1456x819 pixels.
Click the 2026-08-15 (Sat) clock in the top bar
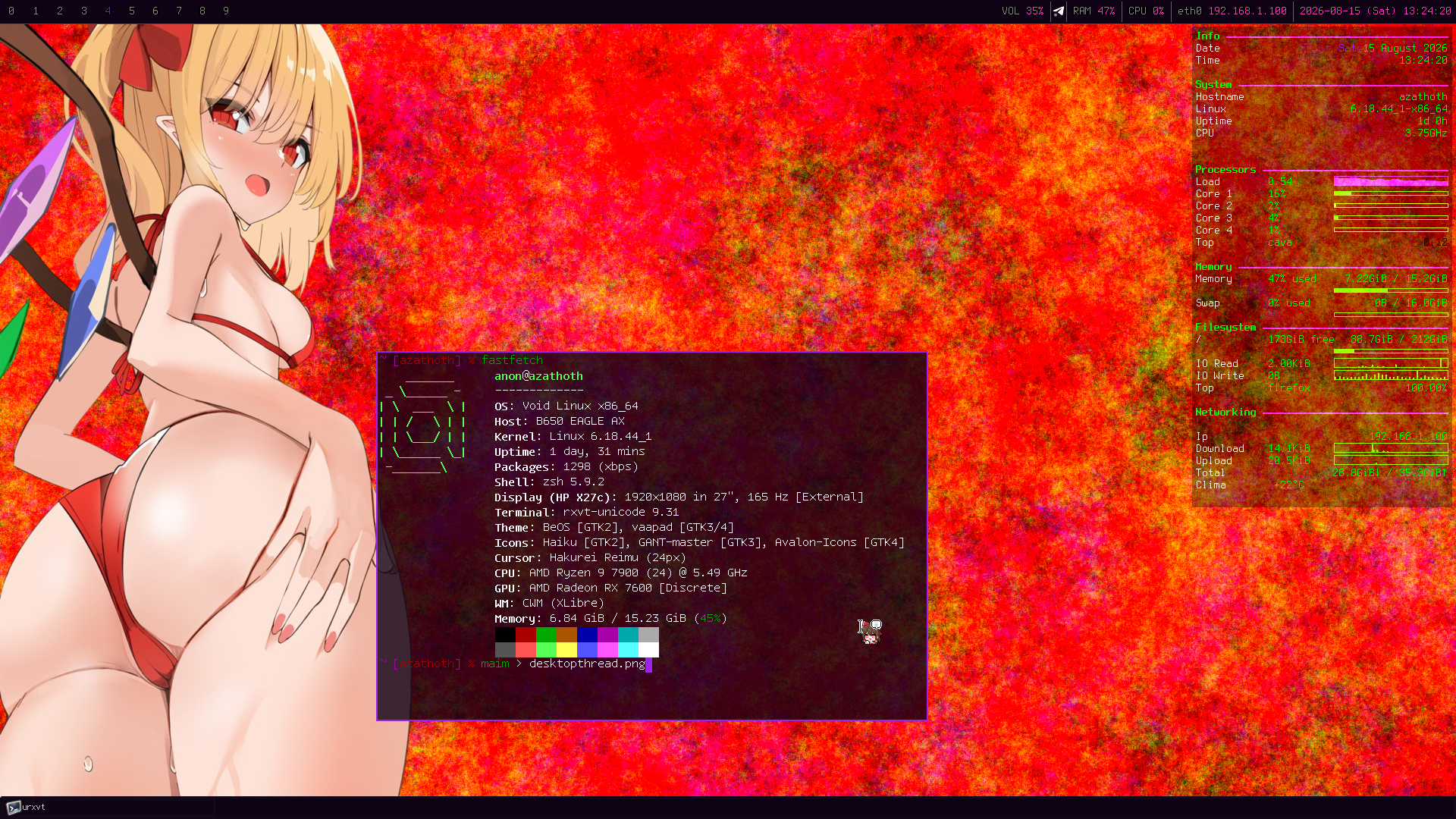[1375, 11]
